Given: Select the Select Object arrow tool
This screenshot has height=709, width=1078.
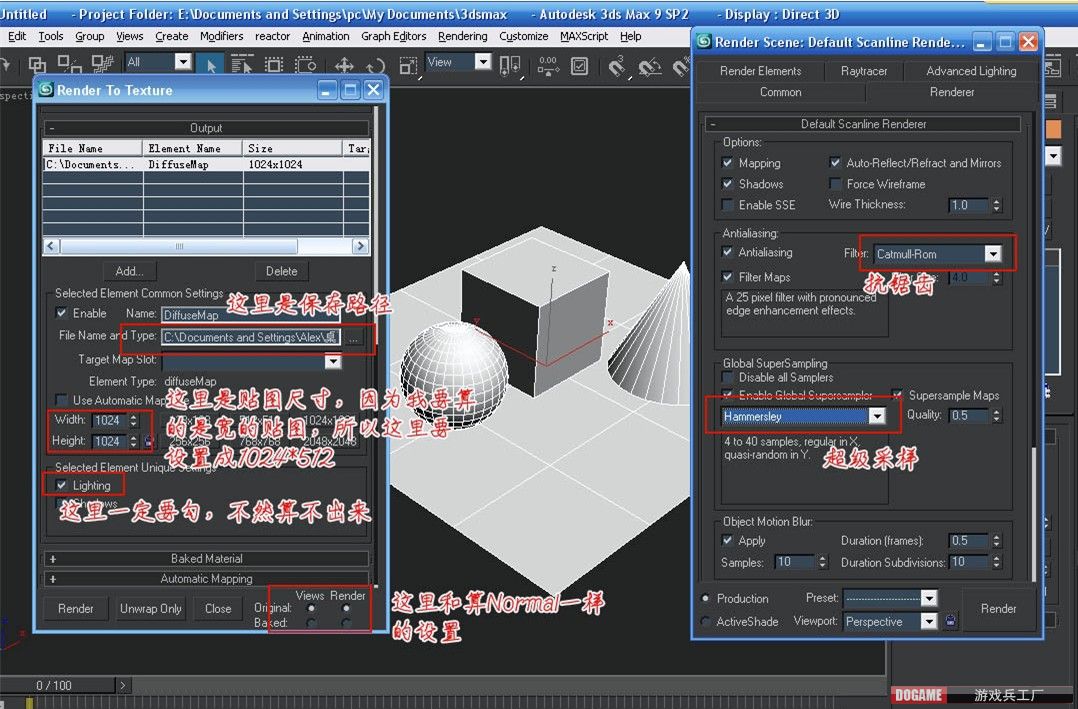Looking at the screenshot, I should 211,65.
